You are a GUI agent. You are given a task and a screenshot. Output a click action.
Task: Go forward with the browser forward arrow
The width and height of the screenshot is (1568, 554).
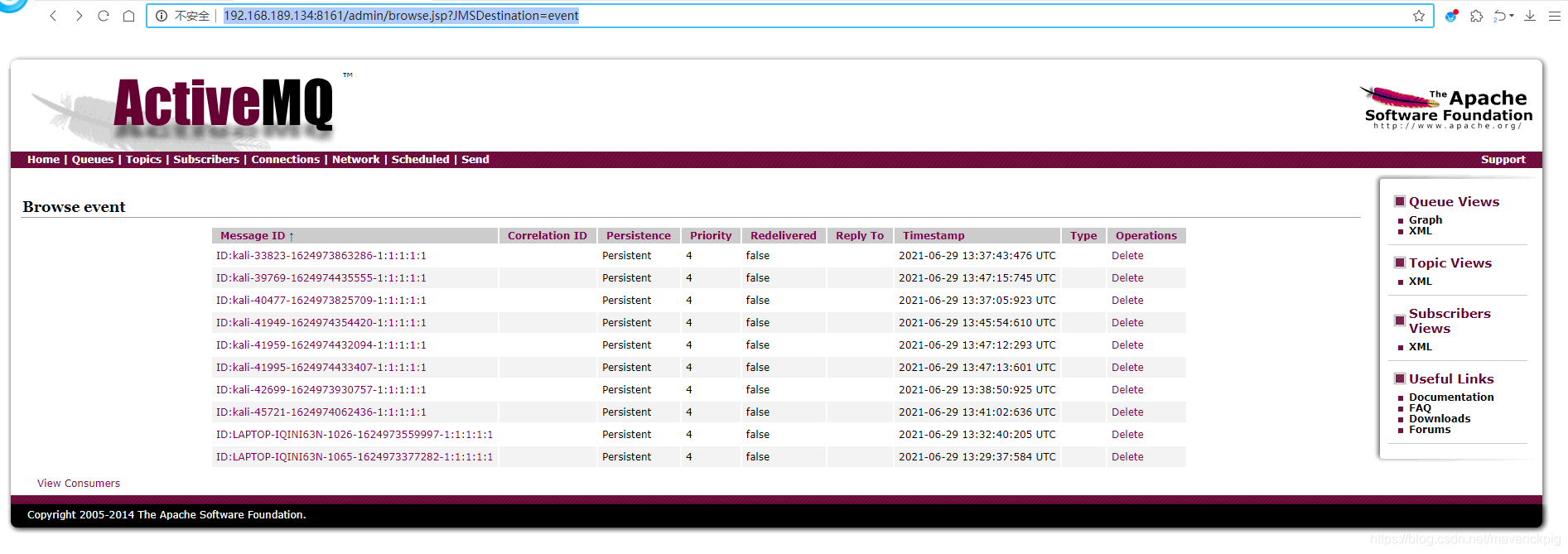pos(79,16)
